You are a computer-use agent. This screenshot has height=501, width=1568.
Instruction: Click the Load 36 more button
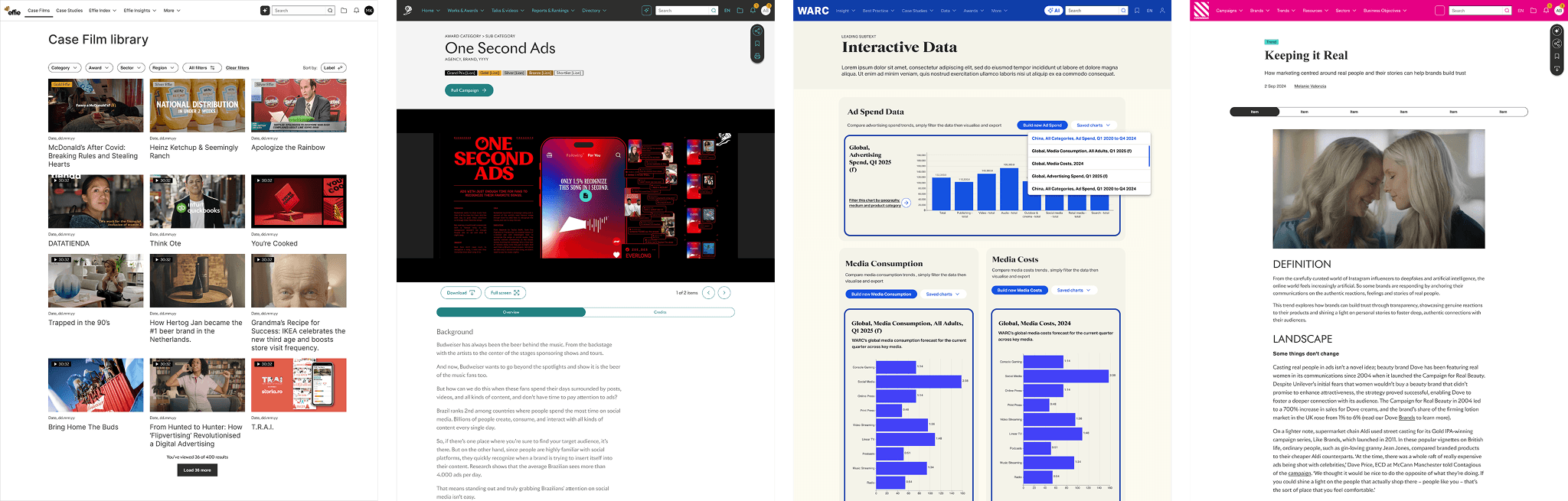(x=198, y=470)
